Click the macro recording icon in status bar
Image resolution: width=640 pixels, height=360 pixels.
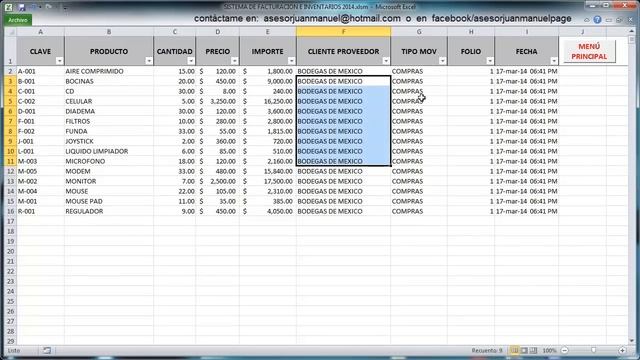tap(47, 351)
